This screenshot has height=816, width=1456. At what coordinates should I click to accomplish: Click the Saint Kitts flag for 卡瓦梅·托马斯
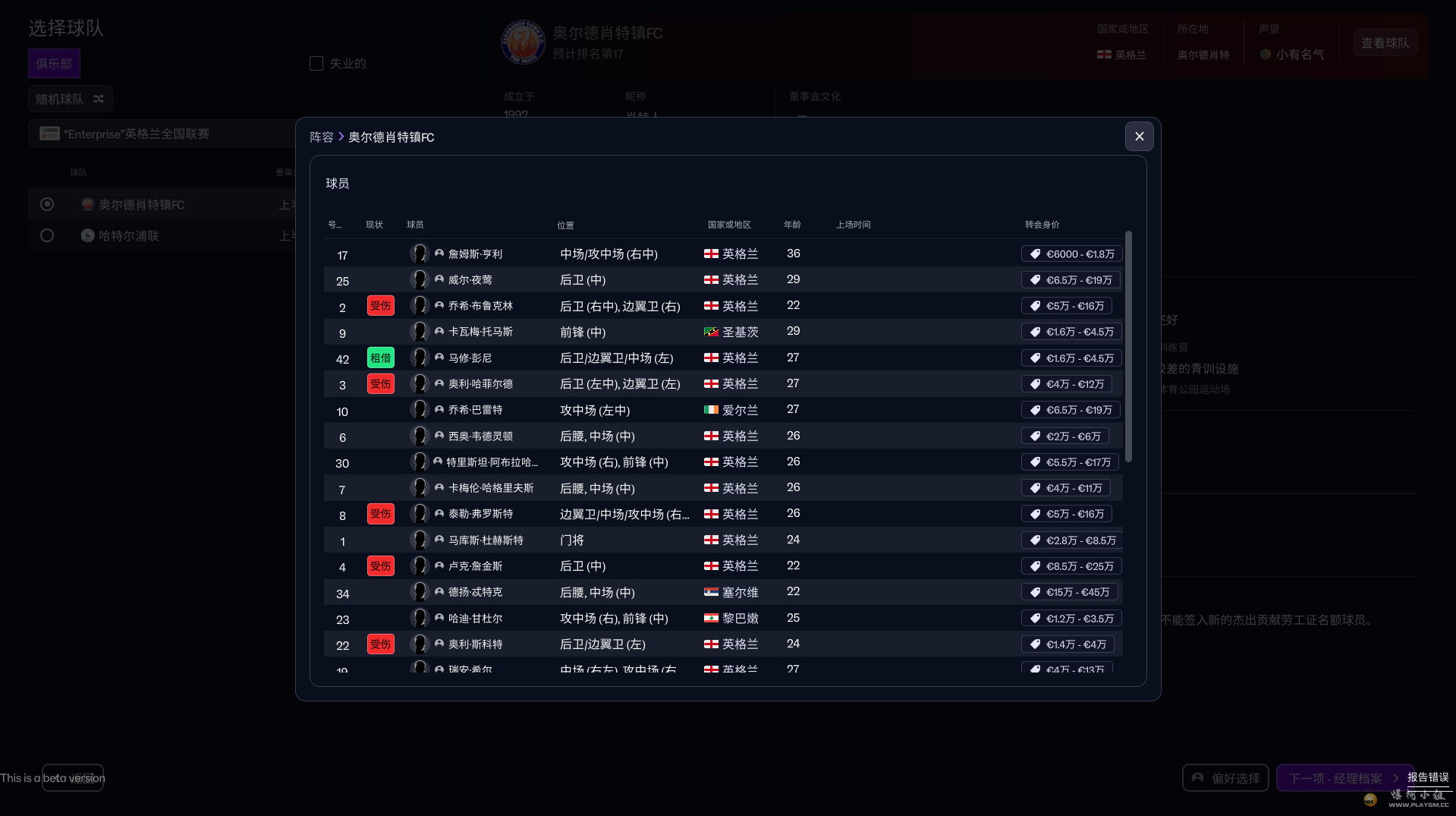[x=711, y=332]
